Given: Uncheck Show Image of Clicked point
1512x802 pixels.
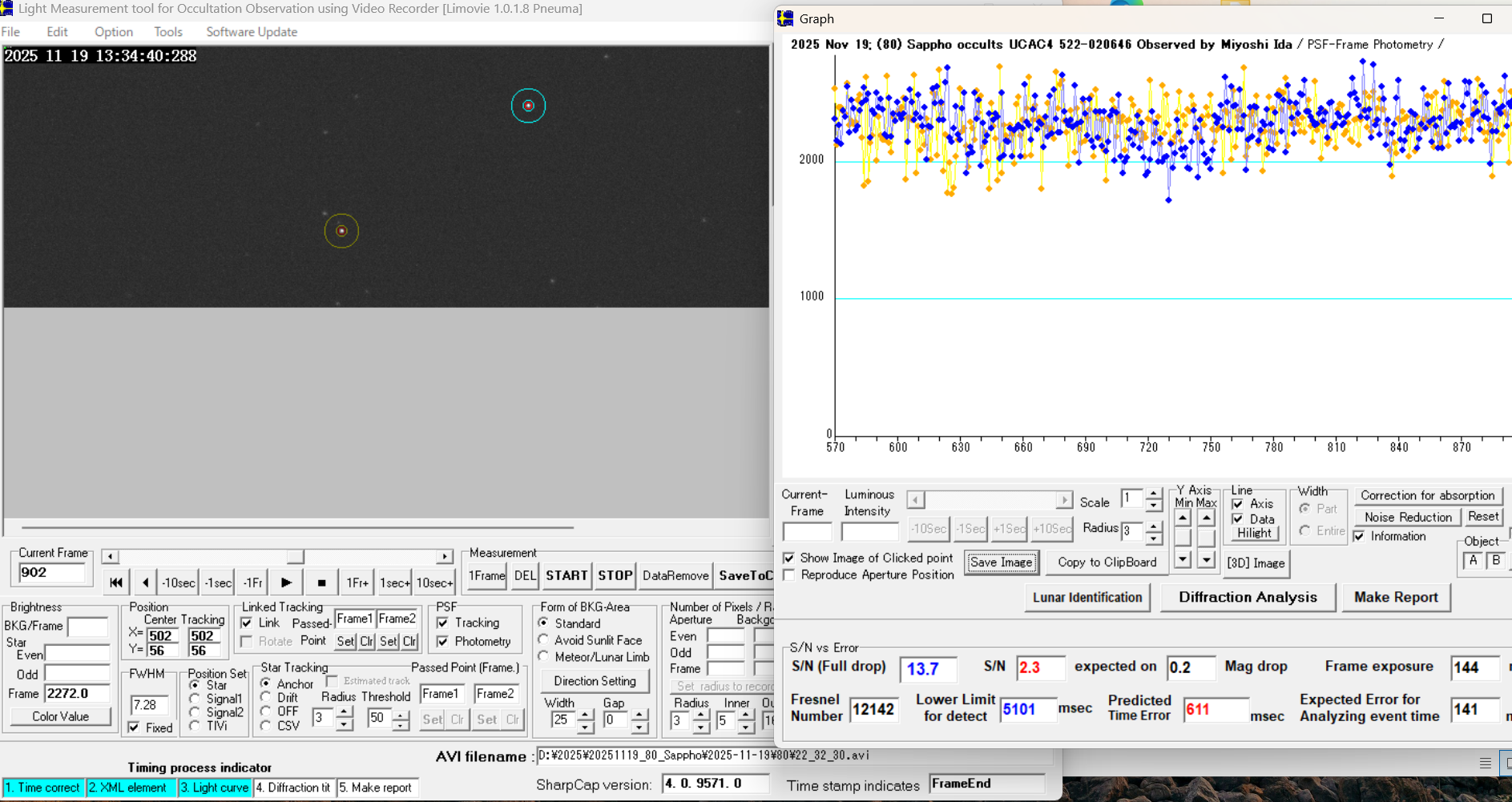Looking at the screenshot, I should (789, 558).
